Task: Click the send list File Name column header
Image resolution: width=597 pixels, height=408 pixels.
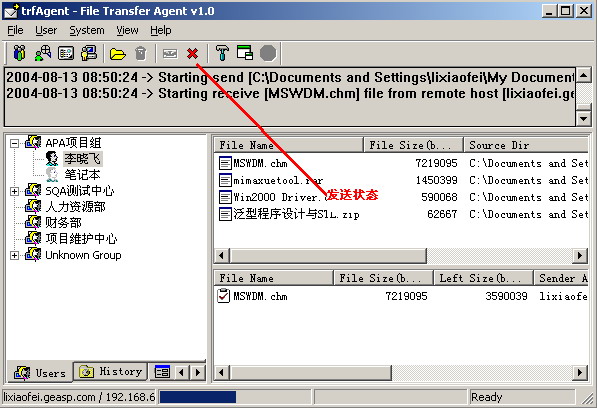Action: click(289, 145)
